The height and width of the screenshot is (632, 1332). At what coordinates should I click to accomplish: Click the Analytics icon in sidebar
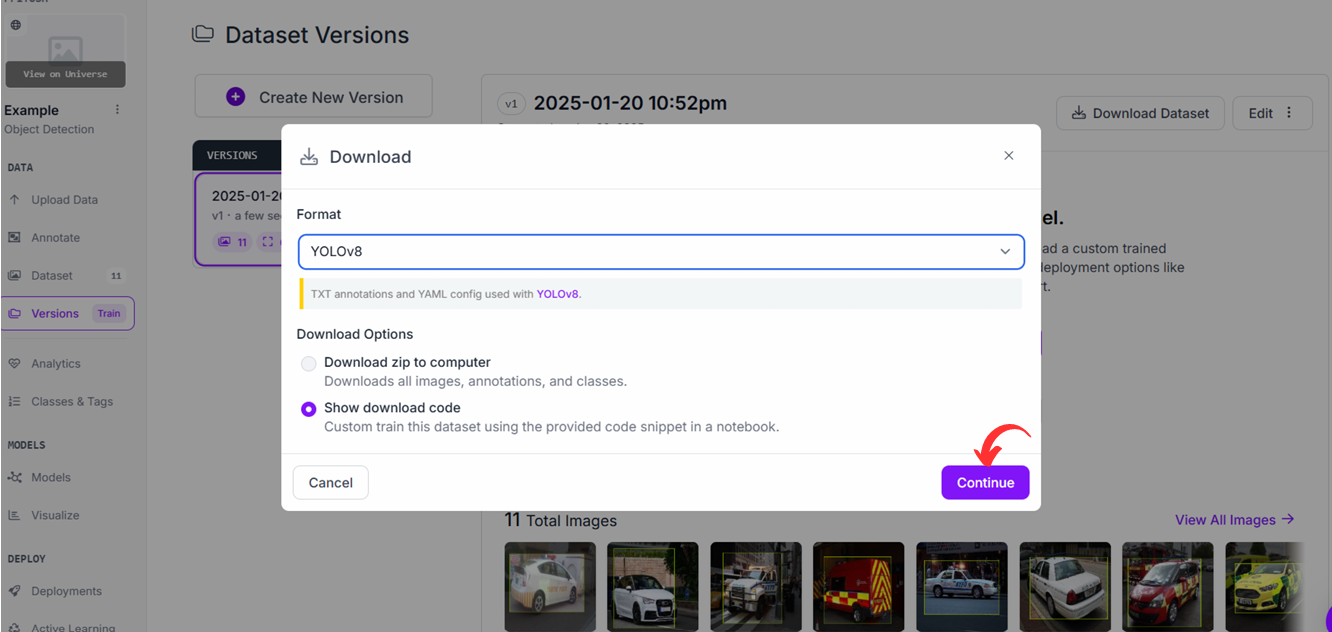pyautogui.click(x=14, y=364)
